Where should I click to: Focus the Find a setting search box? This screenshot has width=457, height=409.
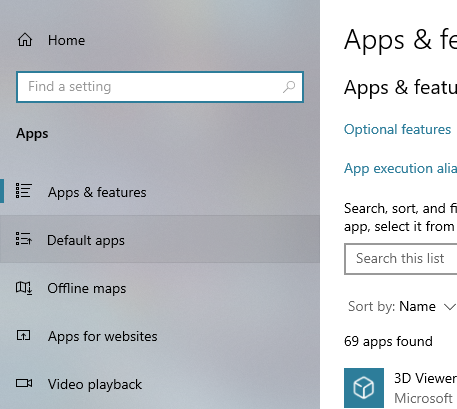[x=160, y=87]
